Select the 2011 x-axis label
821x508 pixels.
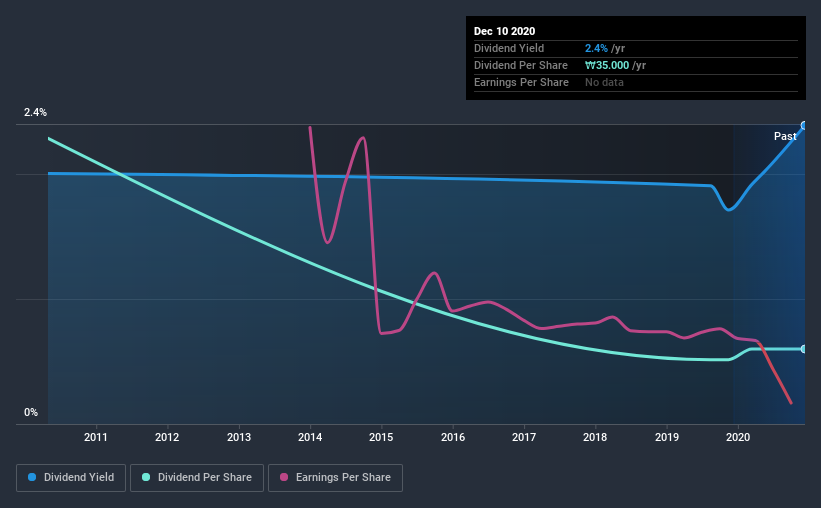pyautogui.click(x=96, y=437)
